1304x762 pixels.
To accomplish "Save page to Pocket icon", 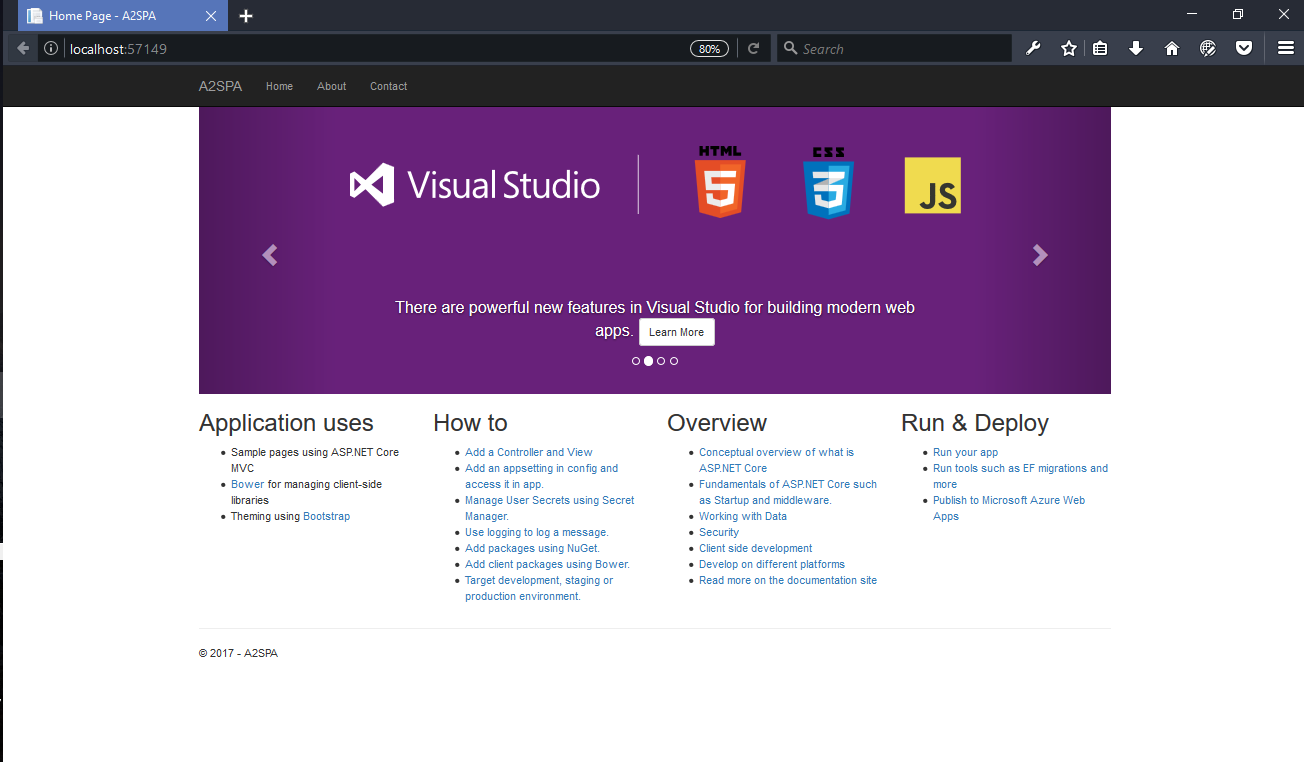I will tap(1244, 48).
